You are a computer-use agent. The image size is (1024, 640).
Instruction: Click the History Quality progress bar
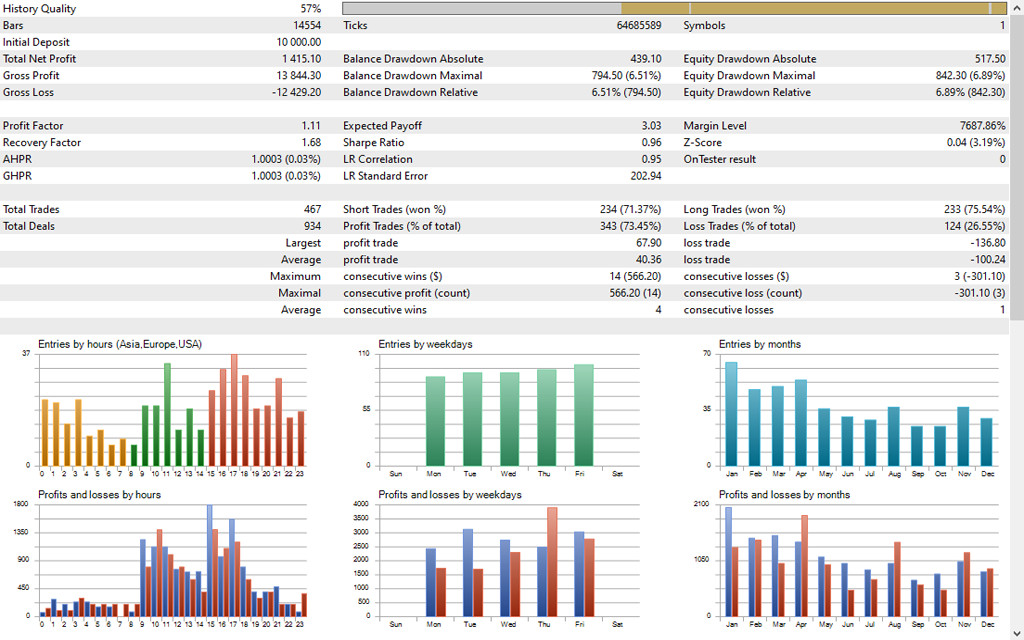tap(673, 9)
